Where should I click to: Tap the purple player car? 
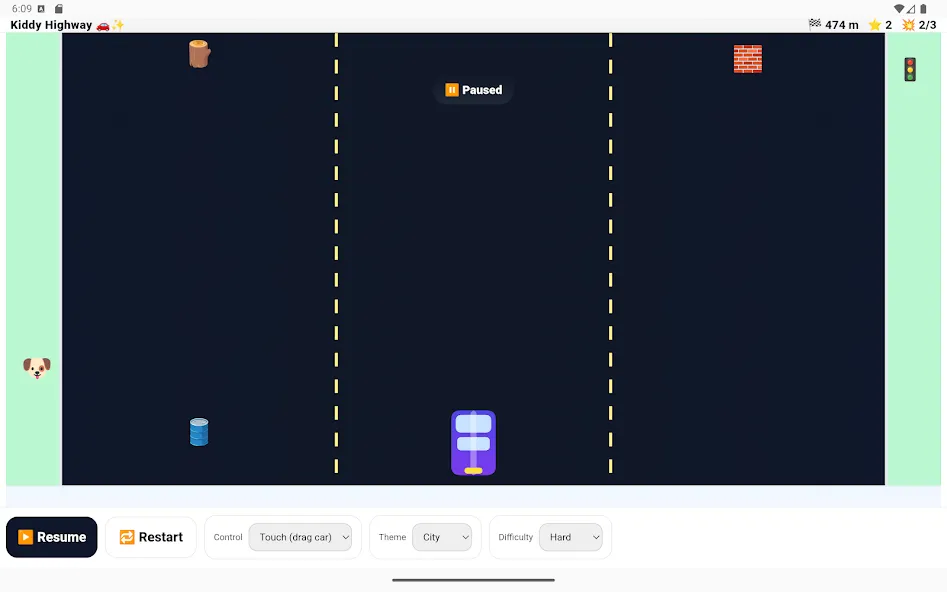tap(474, 443)
